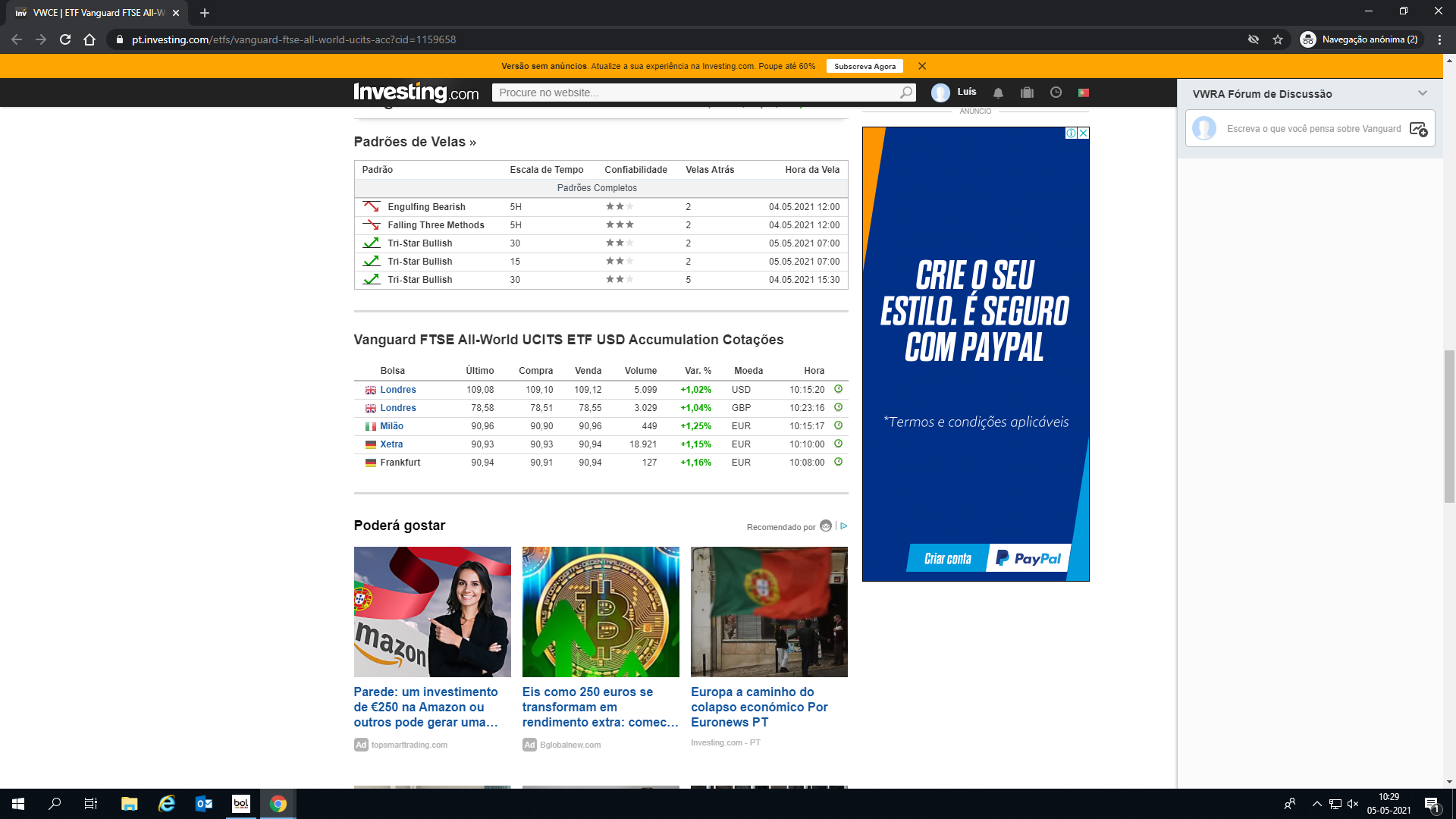Dismiss the orange subscription banner
Image resolution: width=1456 pixels, height=819 pixels.
click(922, 66)
